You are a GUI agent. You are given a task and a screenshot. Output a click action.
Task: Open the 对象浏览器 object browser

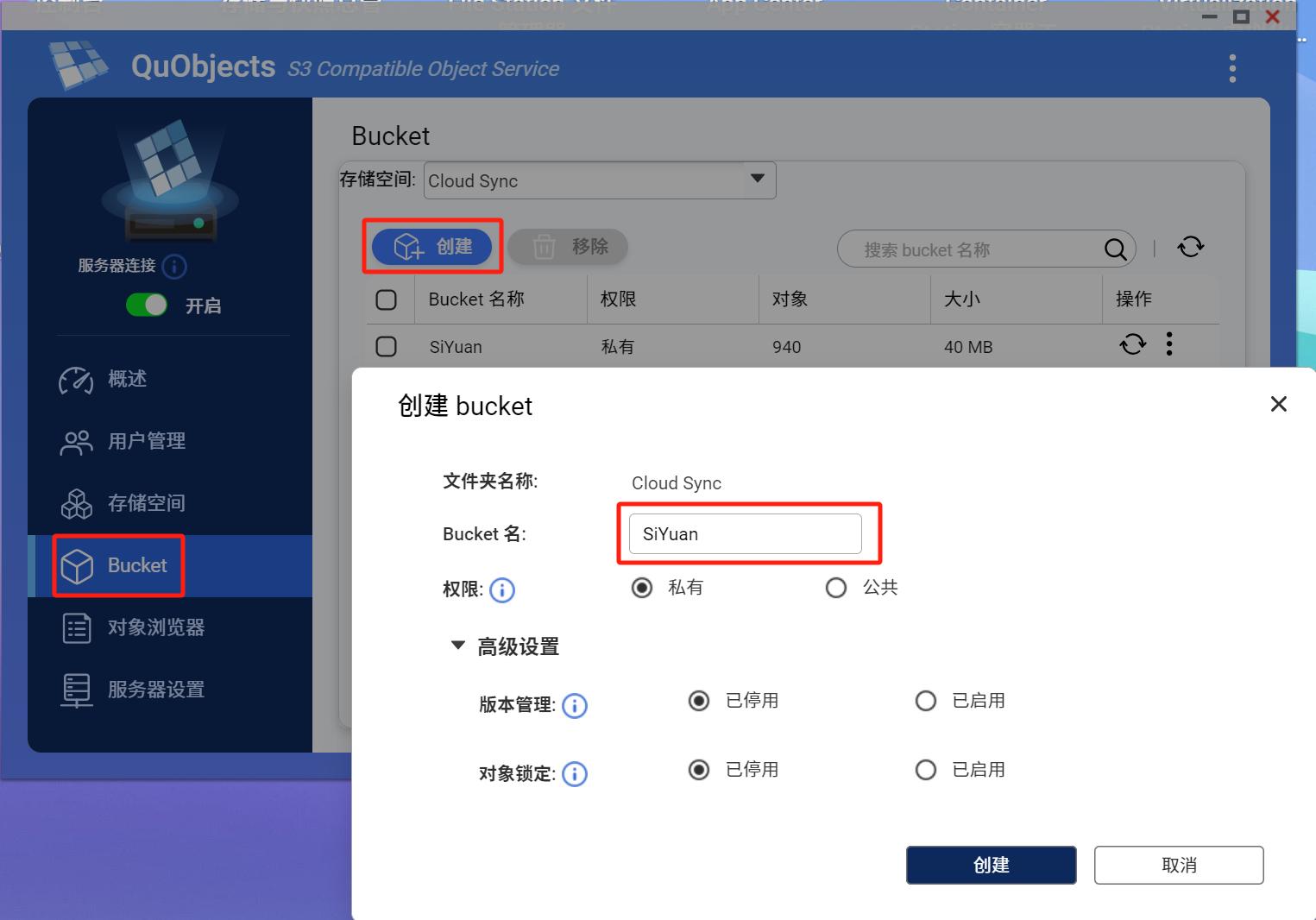coord(156,627)
